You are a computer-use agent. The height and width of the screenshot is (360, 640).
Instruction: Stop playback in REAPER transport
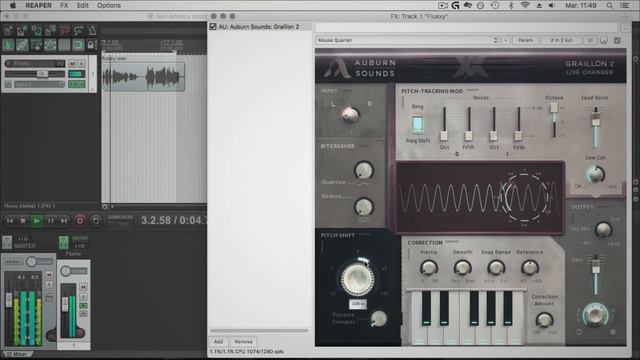click(x=23, y=221)
